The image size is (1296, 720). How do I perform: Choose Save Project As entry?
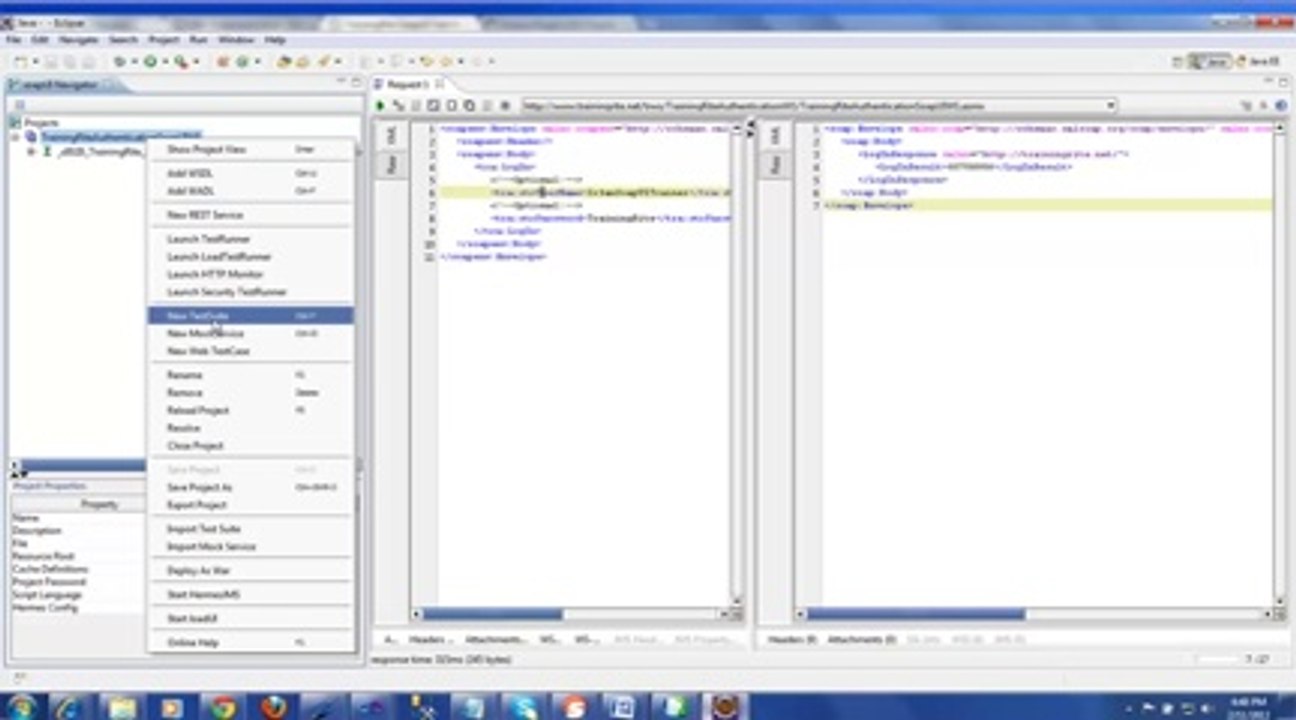point(250,487)
